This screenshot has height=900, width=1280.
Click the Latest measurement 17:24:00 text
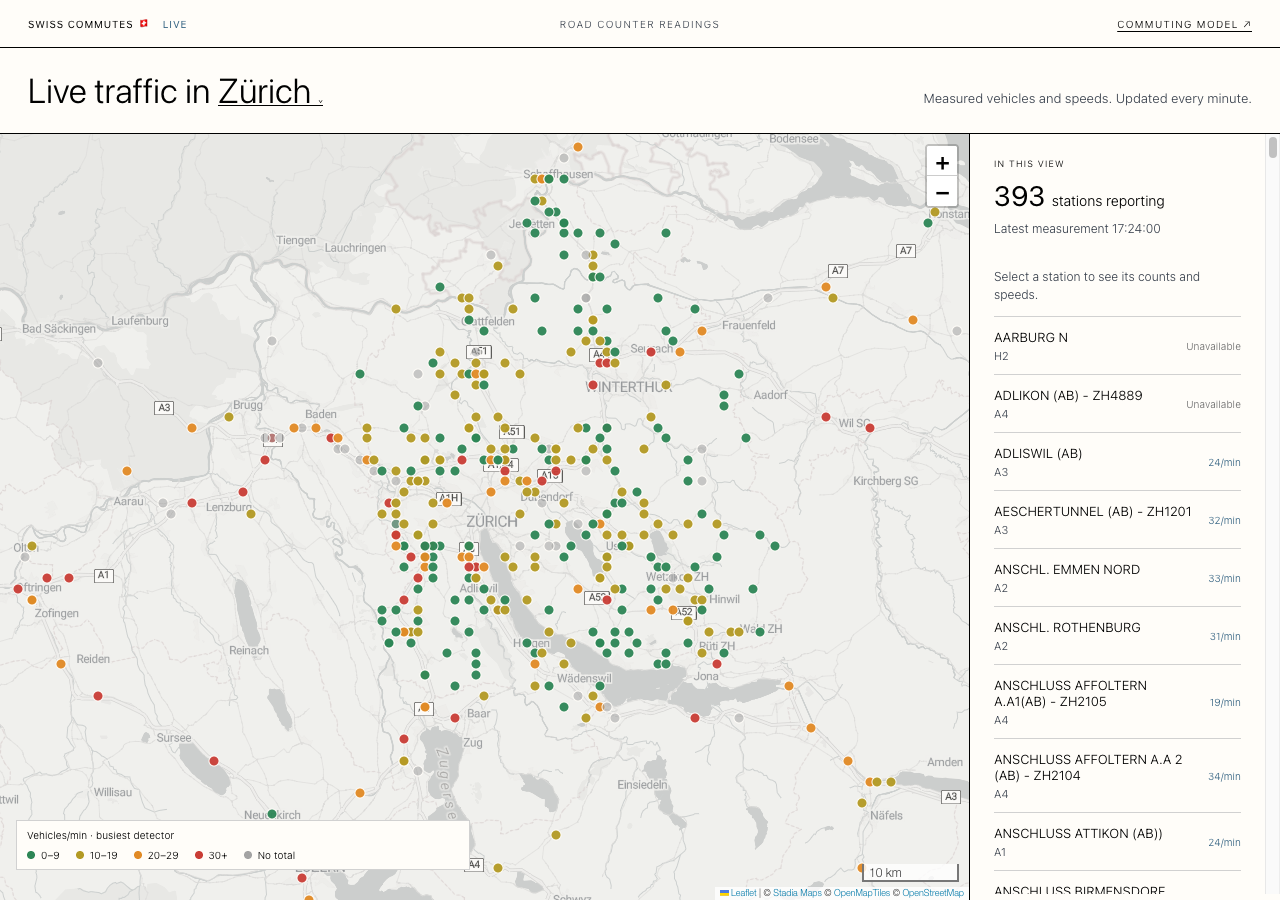pos(1077,229)
